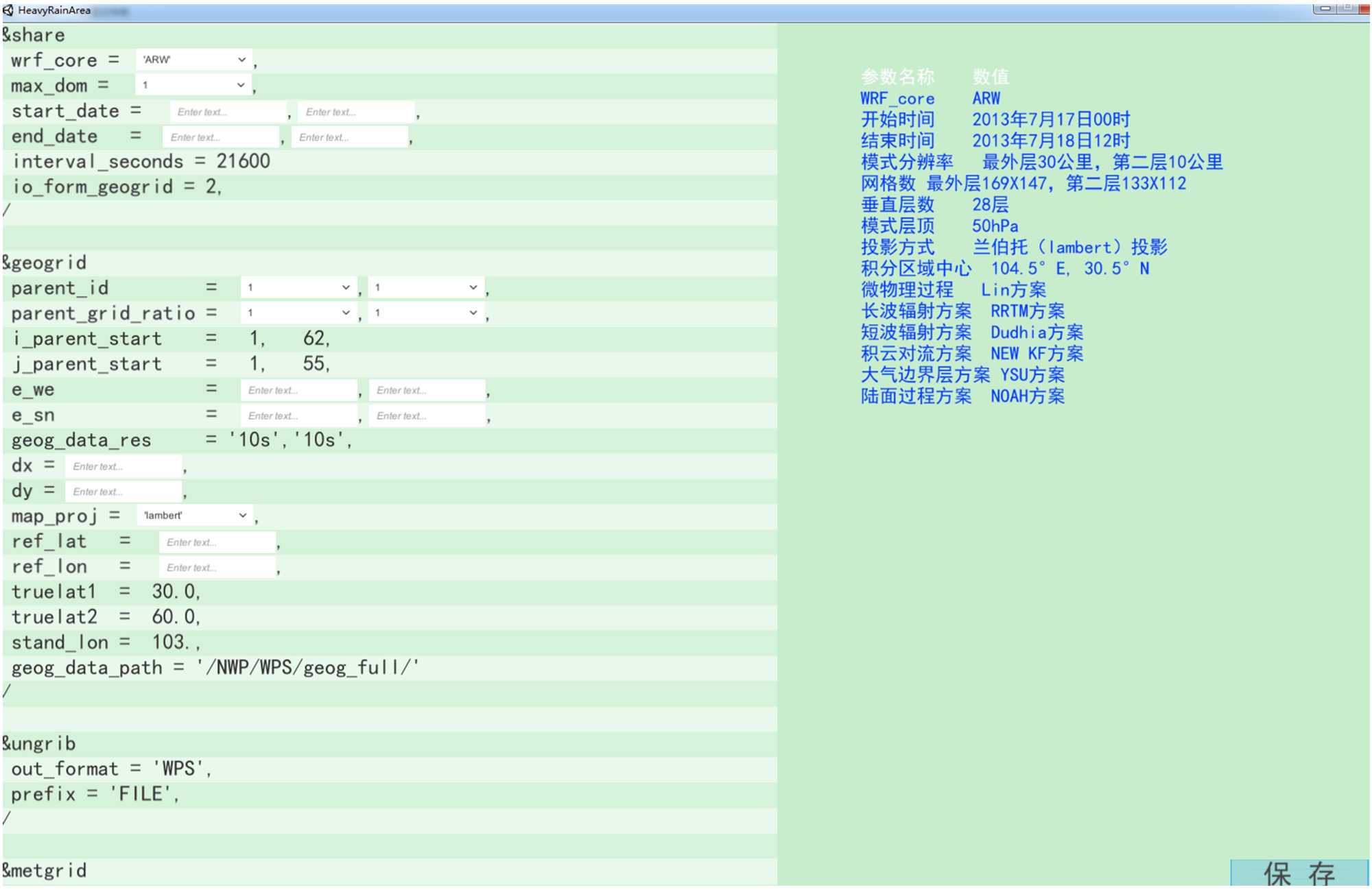The height and width of the screenshot is (890, 1372).
Task: Click the Unity app icon in title bar
Action: [x=8, y=10]
